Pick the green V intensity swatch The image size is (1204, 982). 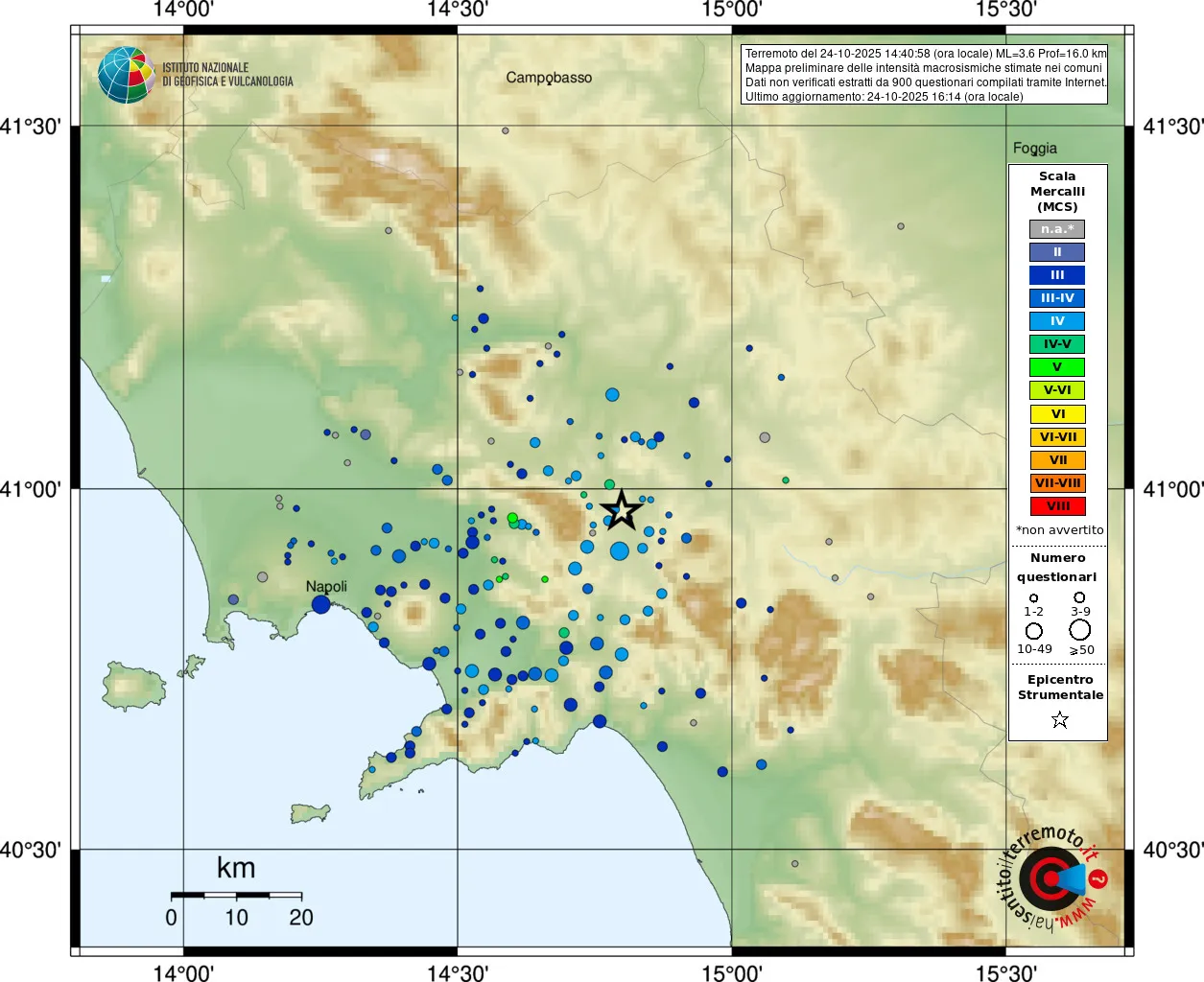[x=1057, y=367]
